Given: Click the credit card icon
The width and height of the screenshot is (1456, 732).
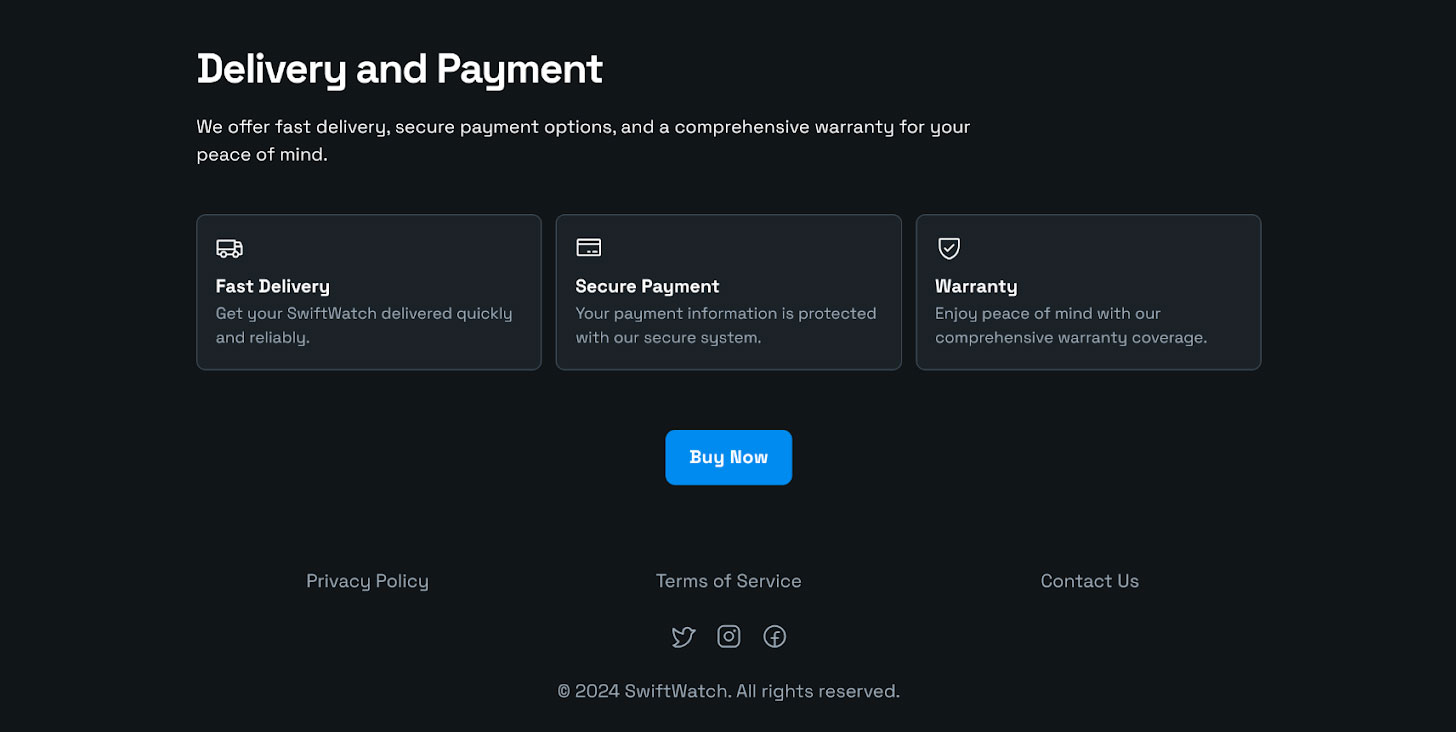Looking at the screenshot, I should (589, 248).
